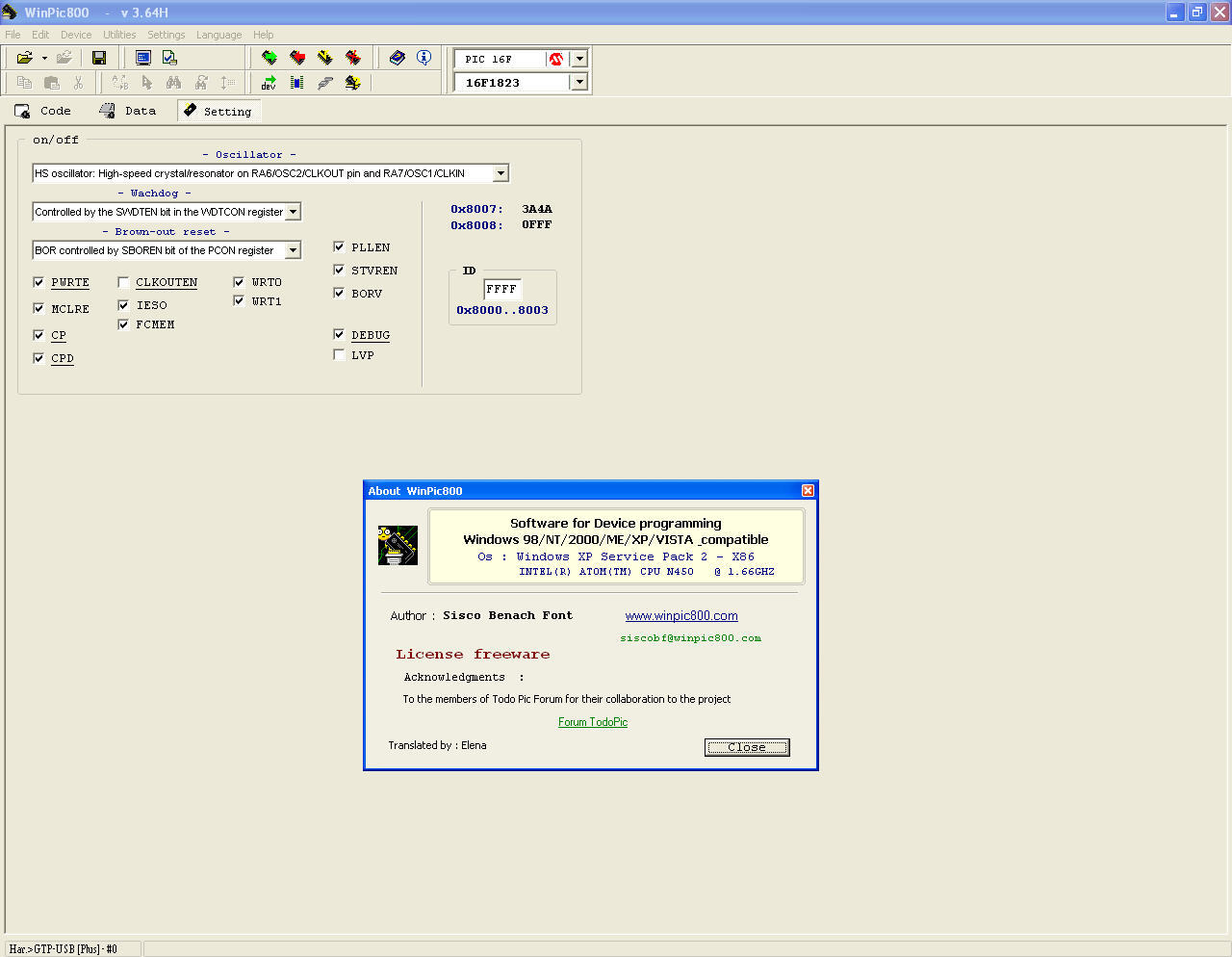Toggle the STVREN checkbox

[339, 270]
